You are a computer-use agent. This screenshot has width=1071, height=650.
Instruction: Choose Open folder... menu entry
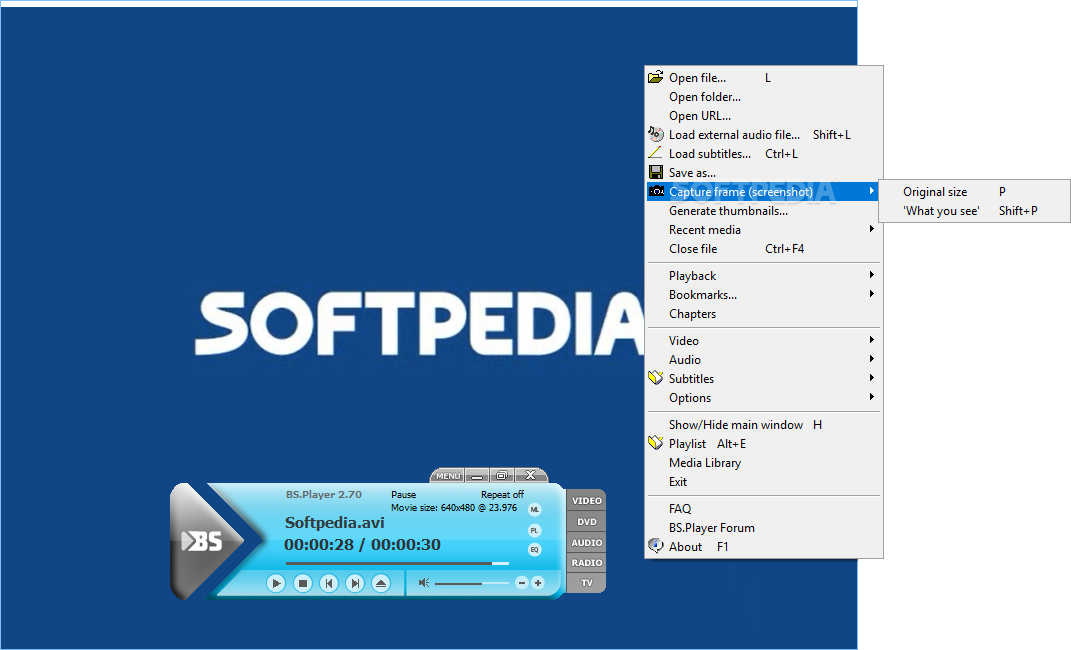tap(764, 97)
